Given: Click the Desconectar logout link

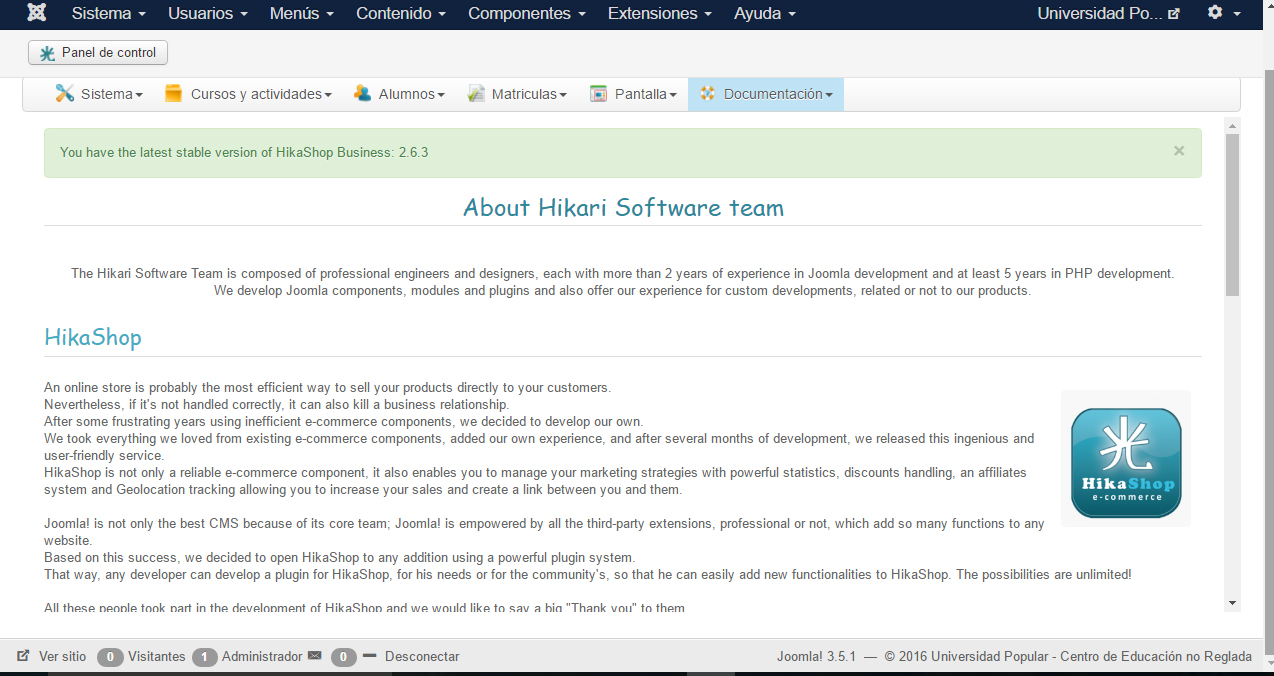Looking at the screenshot, I should click(x=421, y=657).
